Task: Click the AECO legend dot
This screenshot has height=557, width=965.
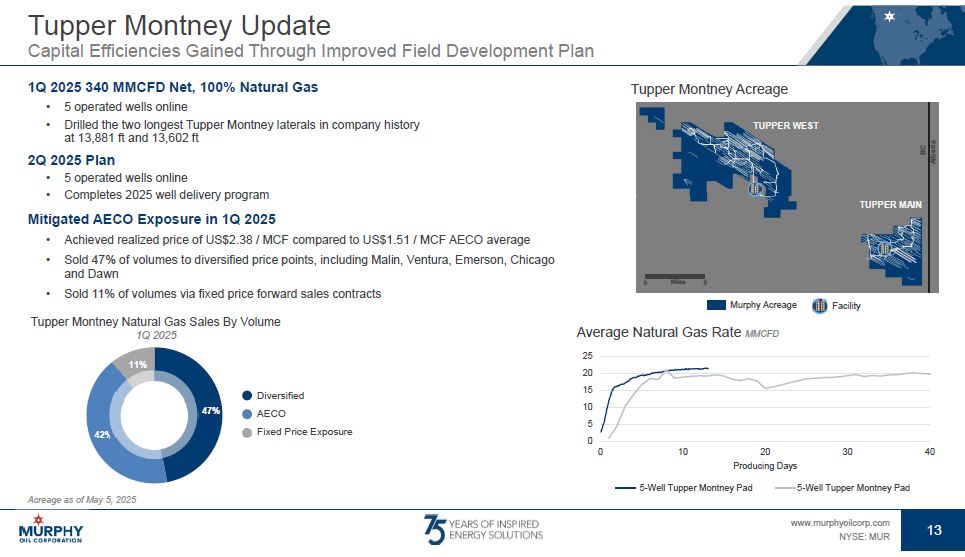Action: (248, 414)
